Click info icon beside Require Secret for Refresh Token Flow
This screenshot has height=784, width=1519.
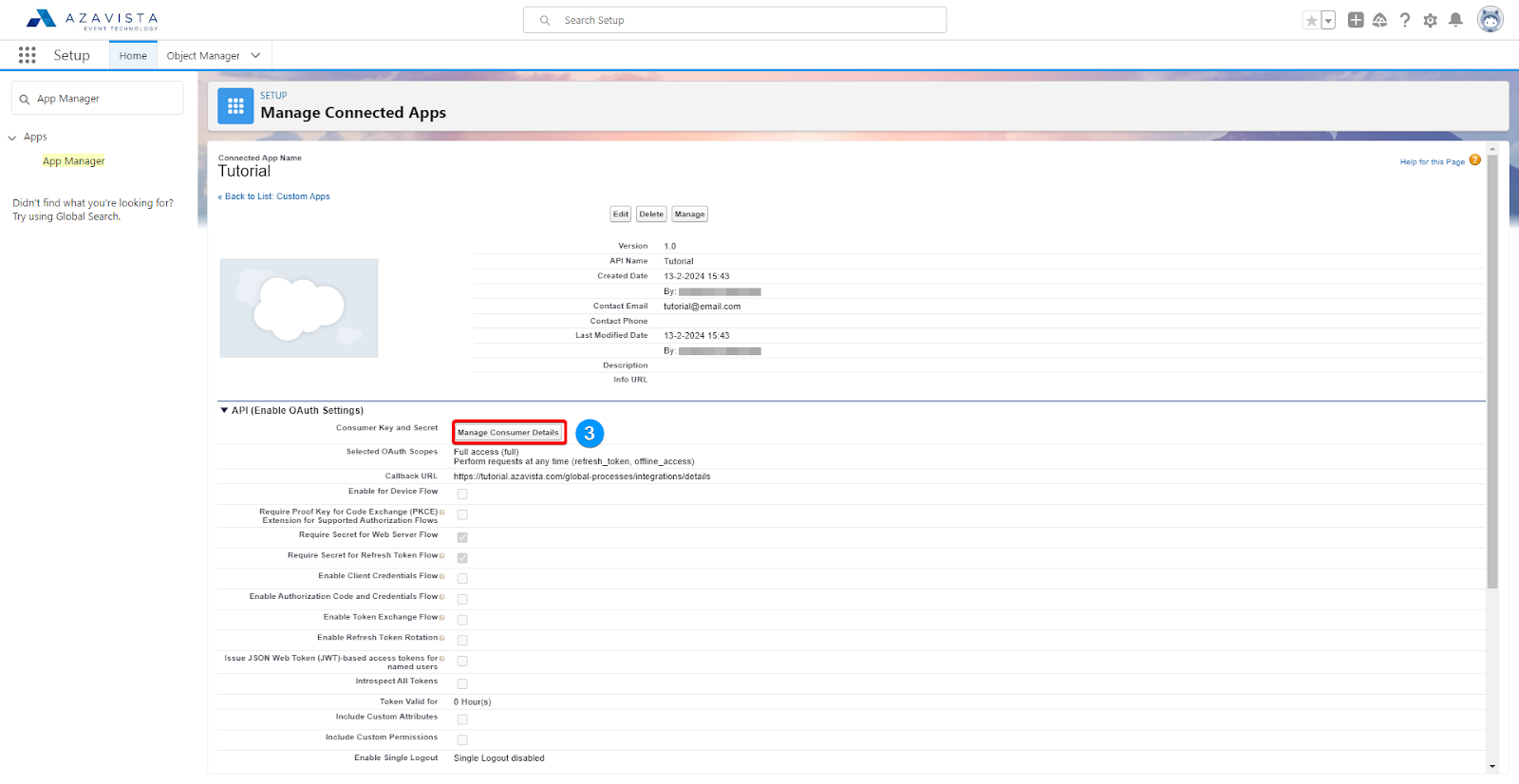[x=441, y=555]
